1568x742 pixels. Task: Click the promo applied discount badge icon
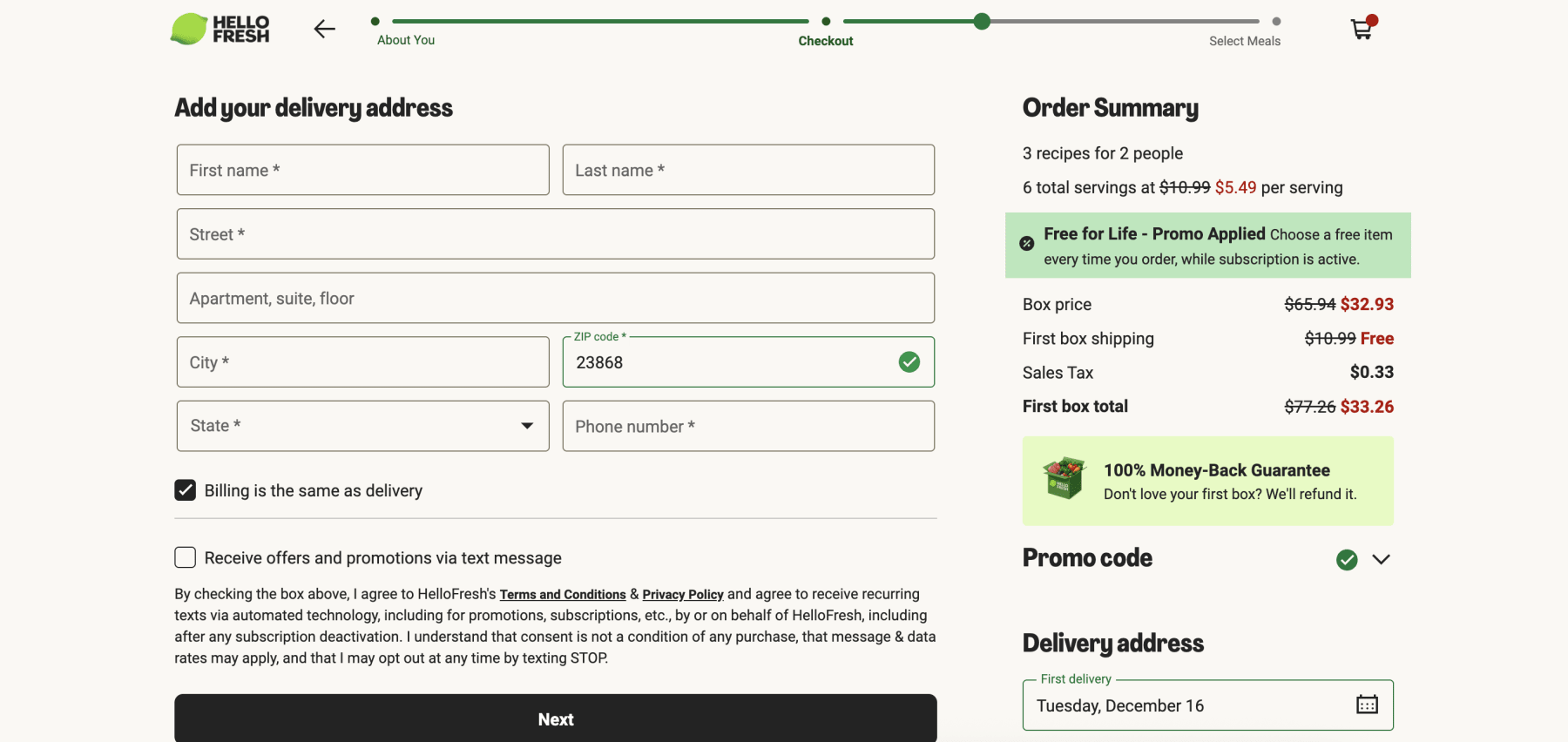(x=1027, y=244)
